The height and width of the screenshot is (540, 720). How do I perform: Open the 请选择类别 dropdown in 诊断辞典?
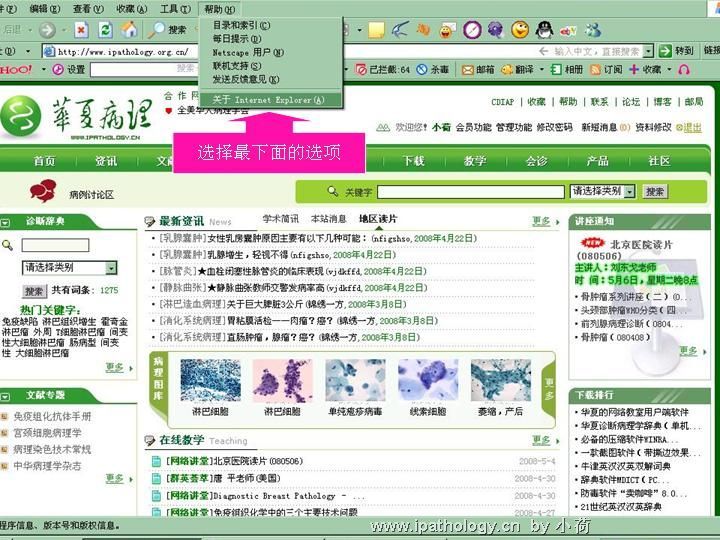point(111,268)
